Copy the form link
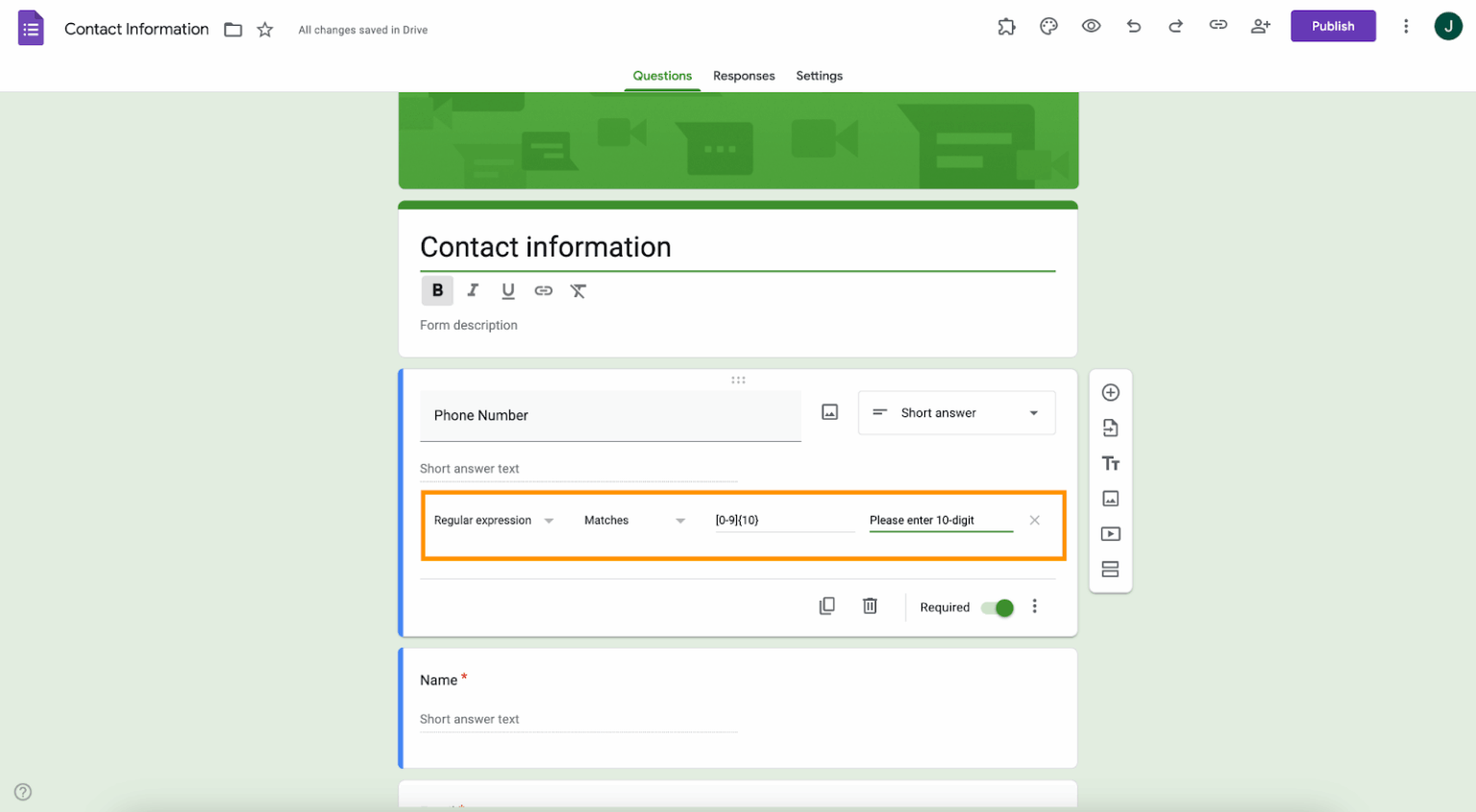The width and height of the screenshot is (1476, 812). (x=1218, y=26)
